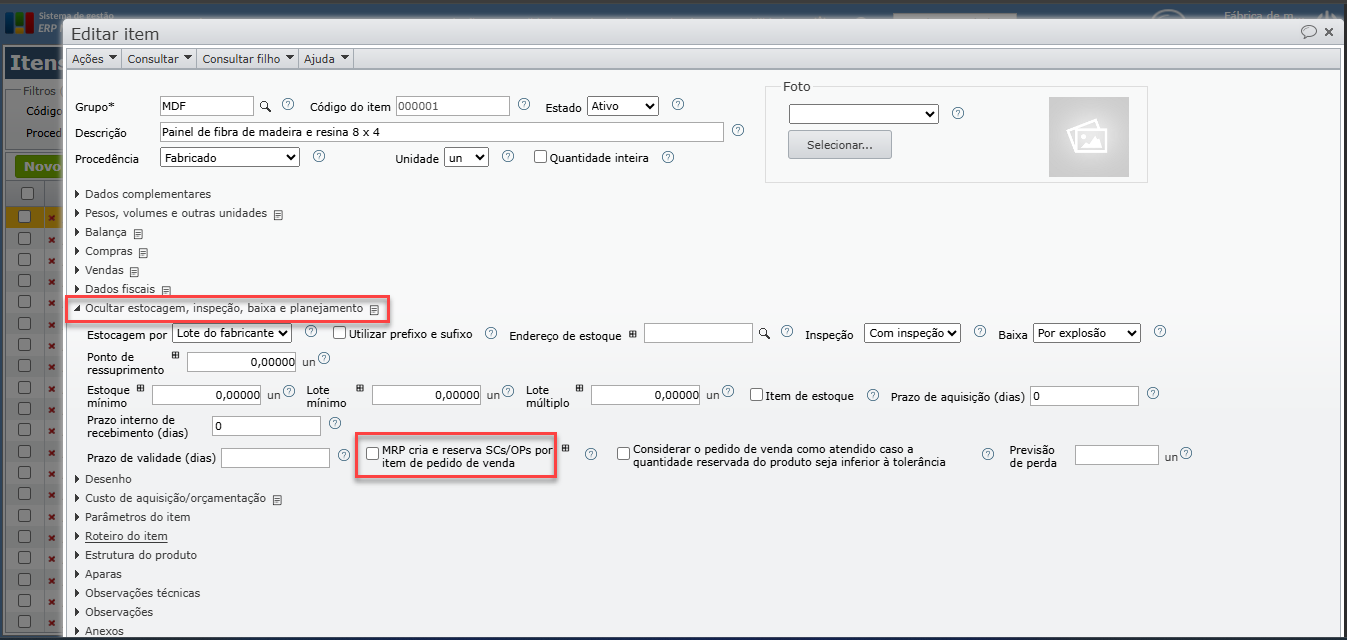
Task: Click notes icon beside Compras section
Action: point(144,252)
